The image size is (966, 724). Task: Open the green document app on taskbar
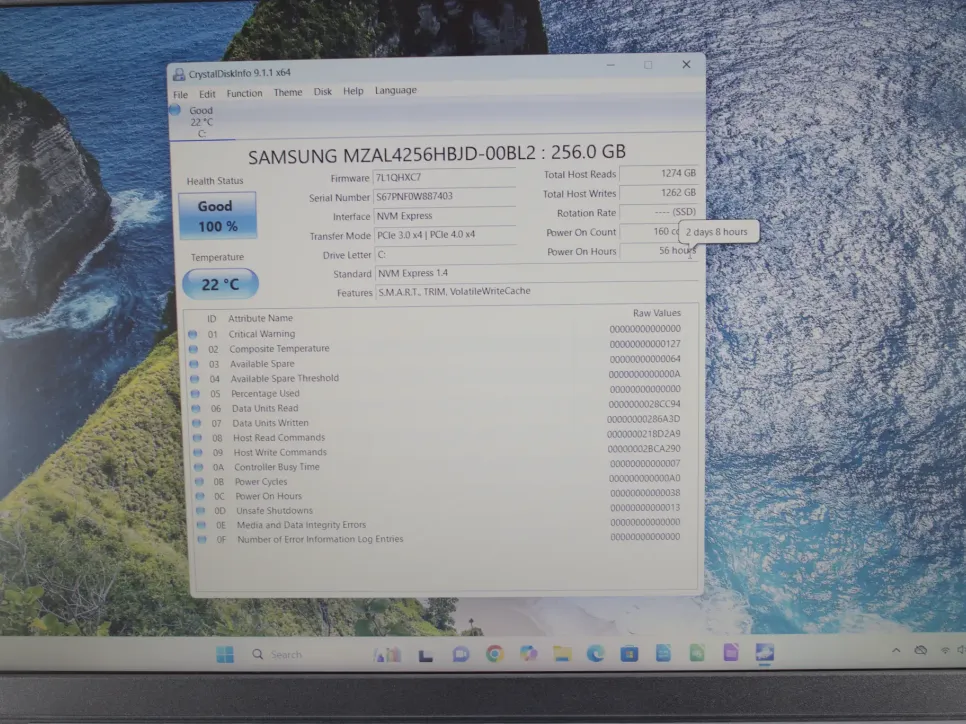click(x=697, y=653)
